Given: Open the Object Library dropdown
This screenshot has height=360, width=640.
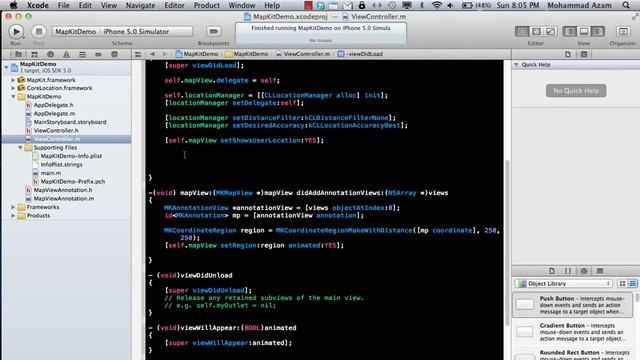Looking at the screenshot, I should coord(564,284).
